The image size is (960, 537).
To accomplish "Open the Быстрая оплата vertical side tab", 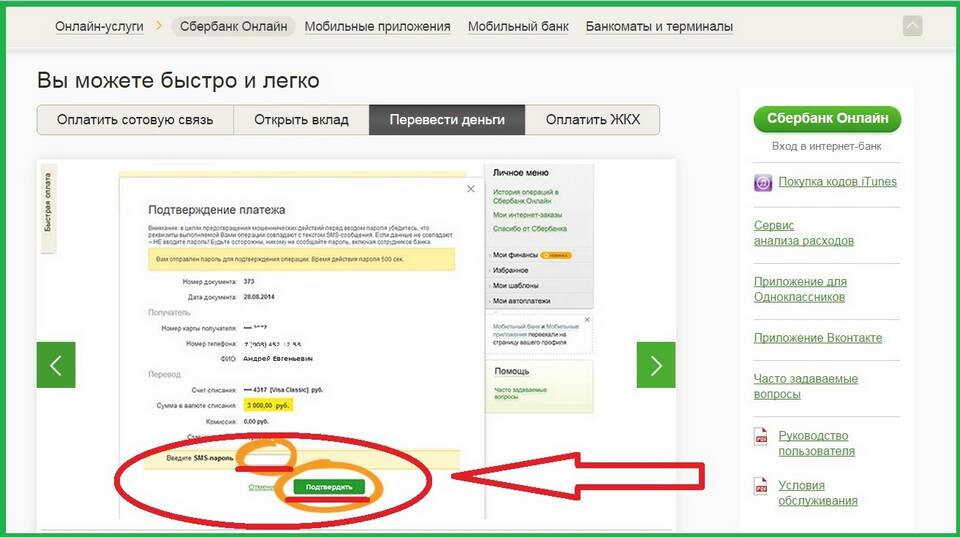I will coord(48,208).
